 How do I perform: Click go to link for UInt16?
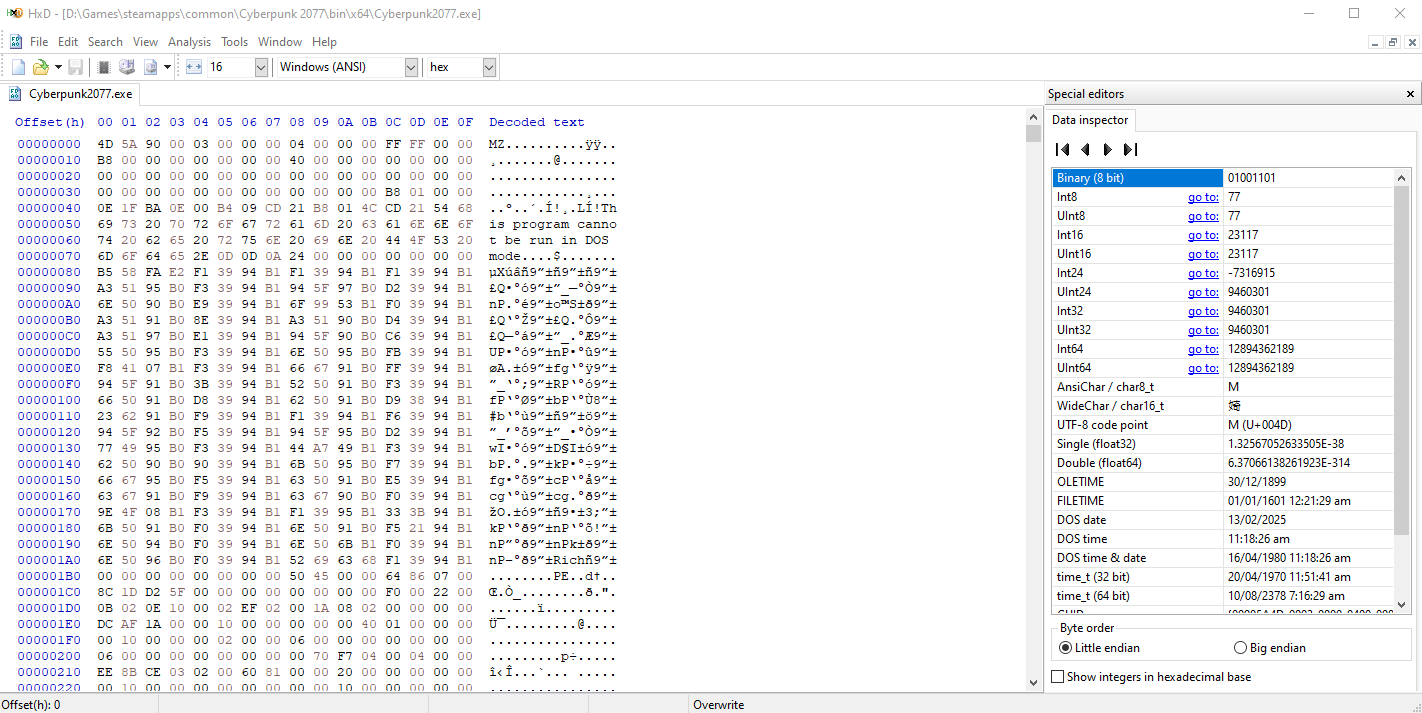pyautogui.click(x=1203, y=254)
